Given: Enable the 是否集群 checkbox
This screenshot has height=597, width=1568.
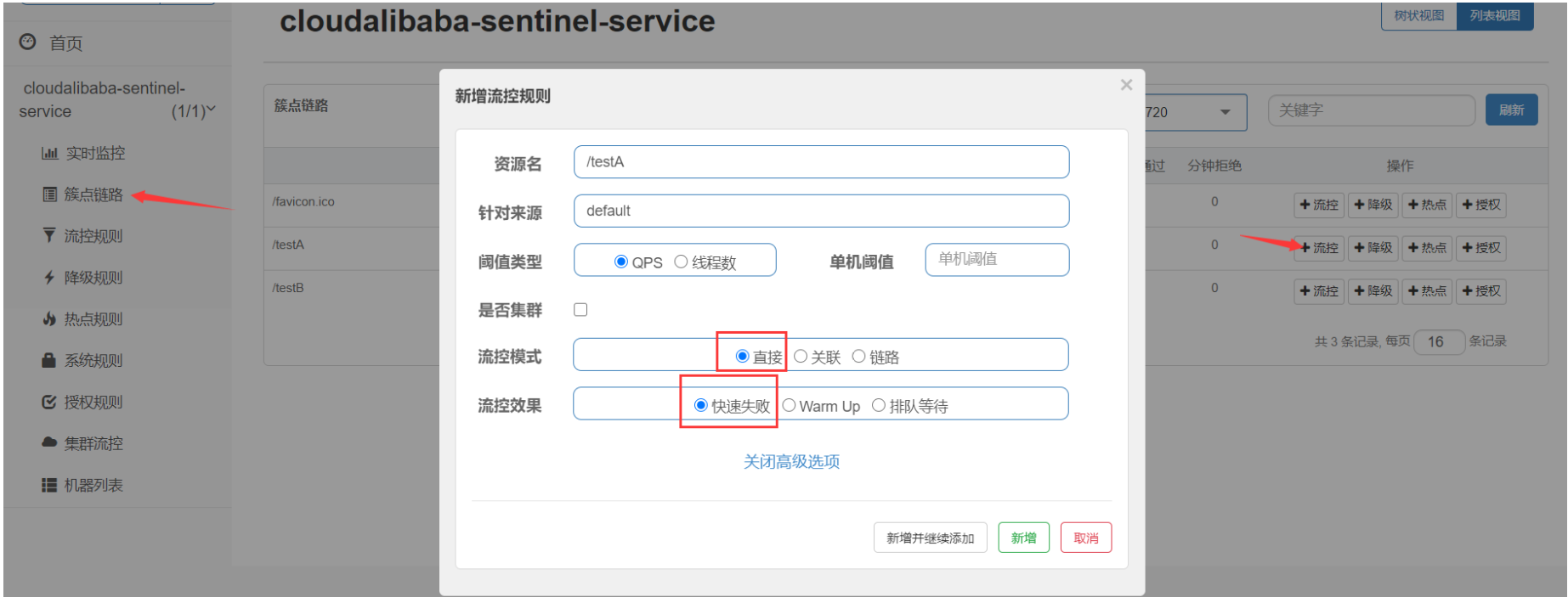Looking at the screenshot, I should coord(580,310).
